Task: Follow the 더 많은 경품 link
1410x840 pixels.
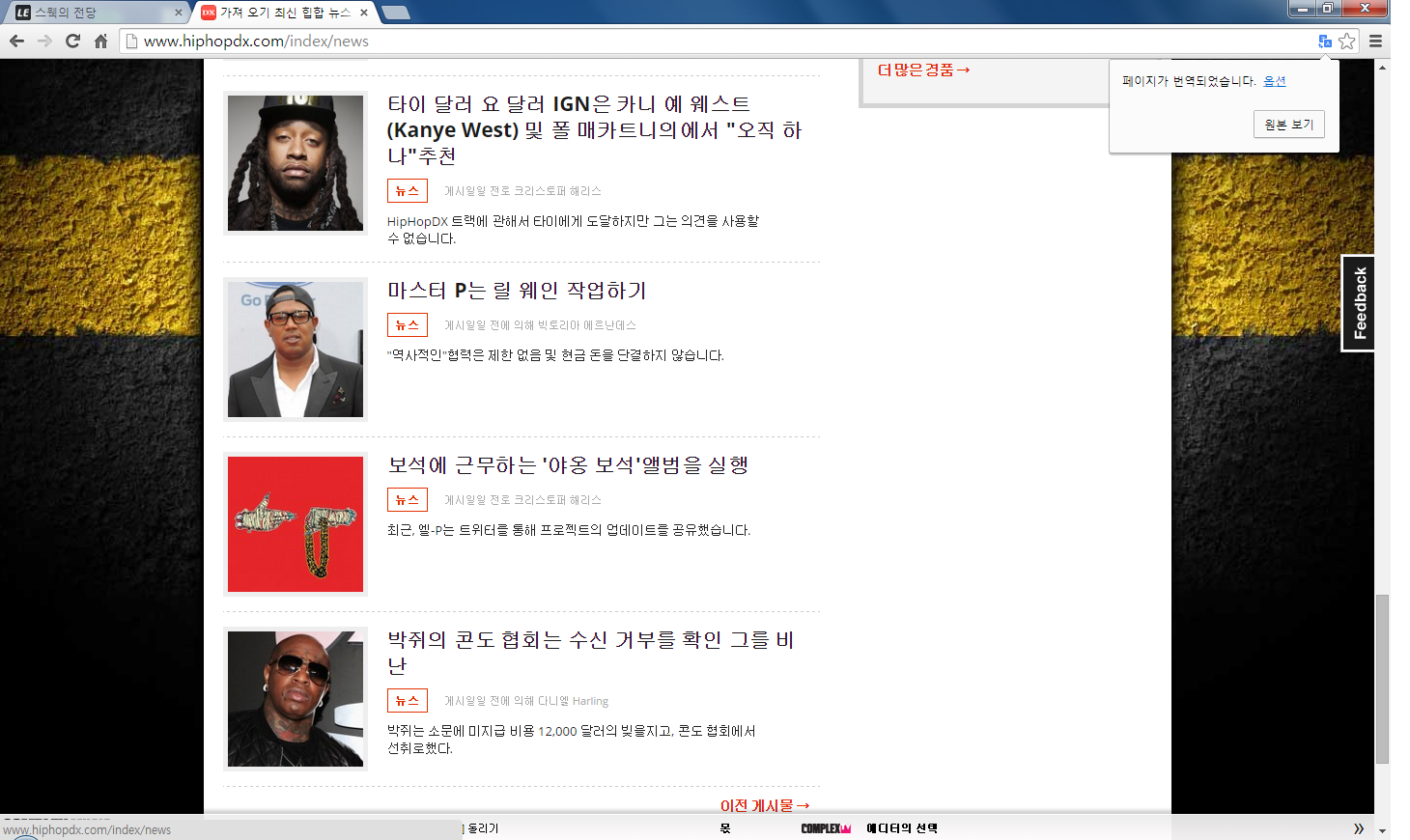Action: coord(922,70)
